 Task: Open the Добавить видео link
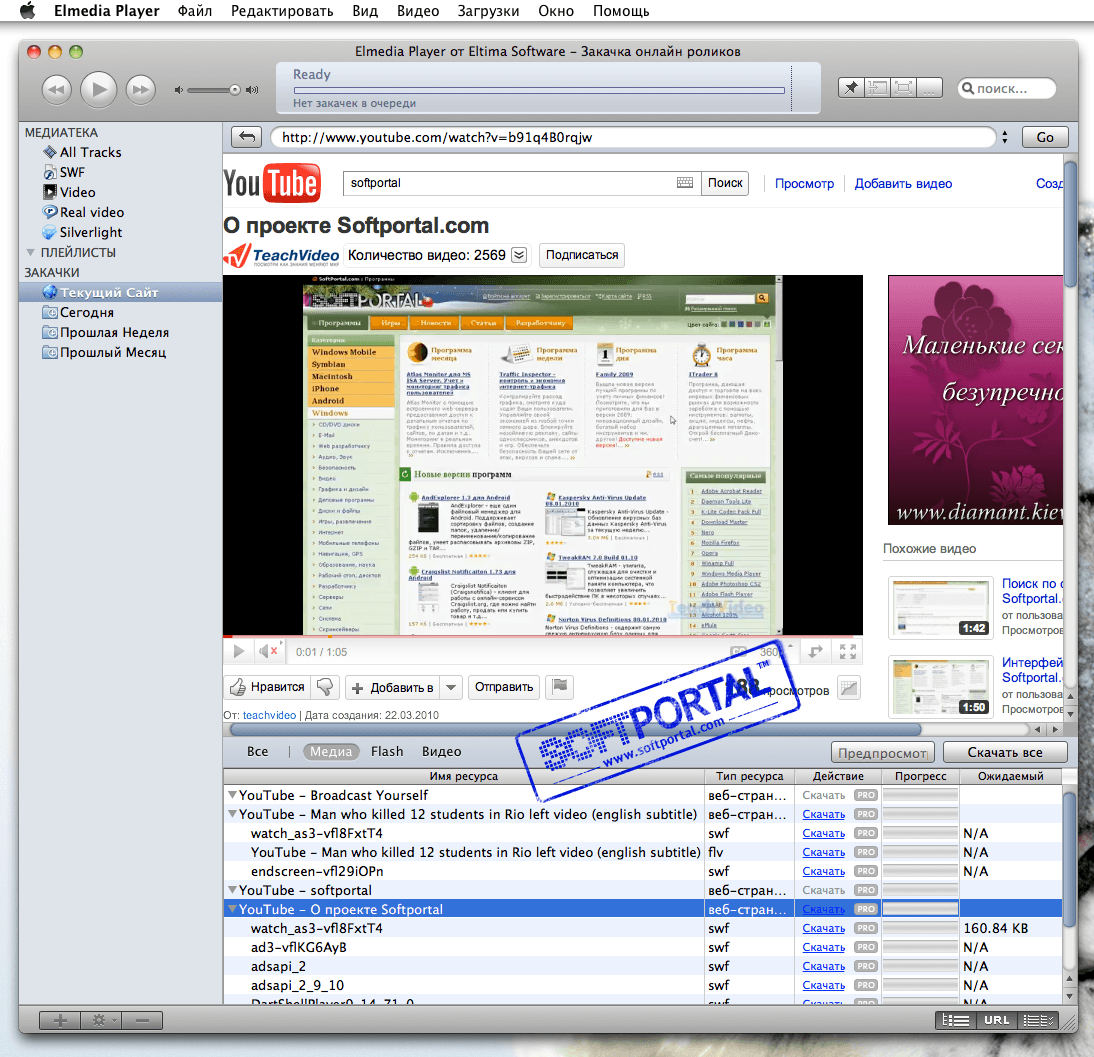pos(903,183)
